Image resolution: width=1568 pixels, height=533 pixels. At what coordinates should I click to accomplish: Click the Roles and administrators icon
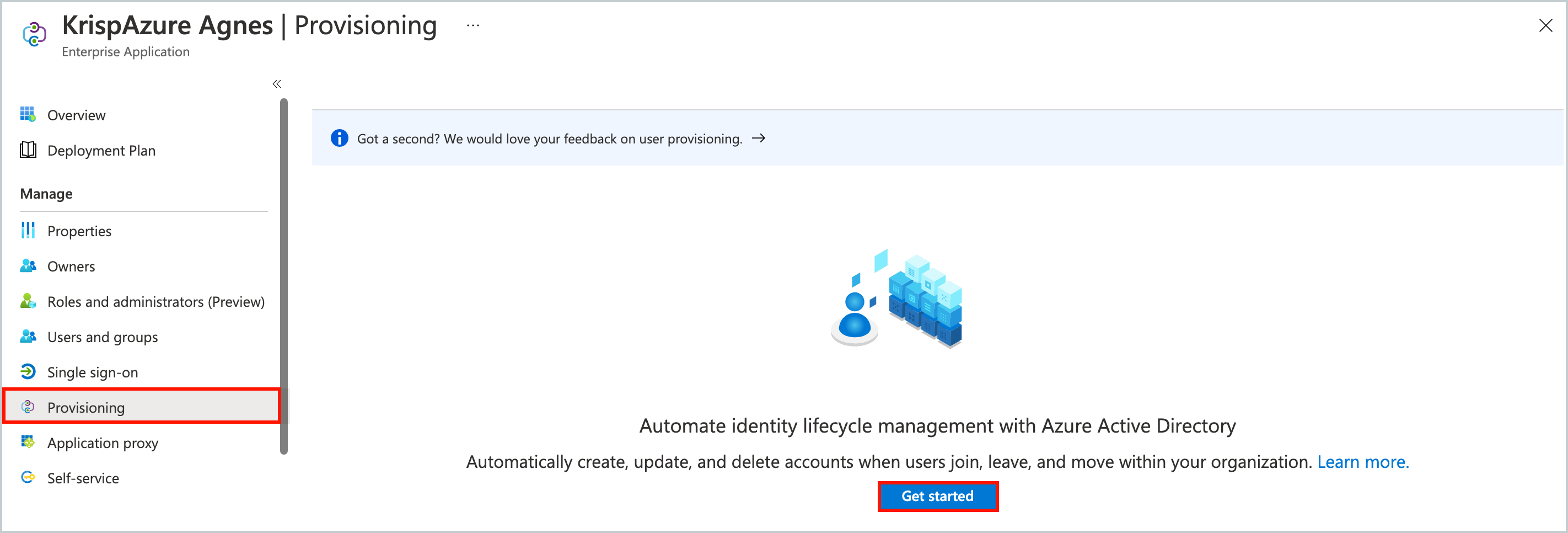point(28,301)
